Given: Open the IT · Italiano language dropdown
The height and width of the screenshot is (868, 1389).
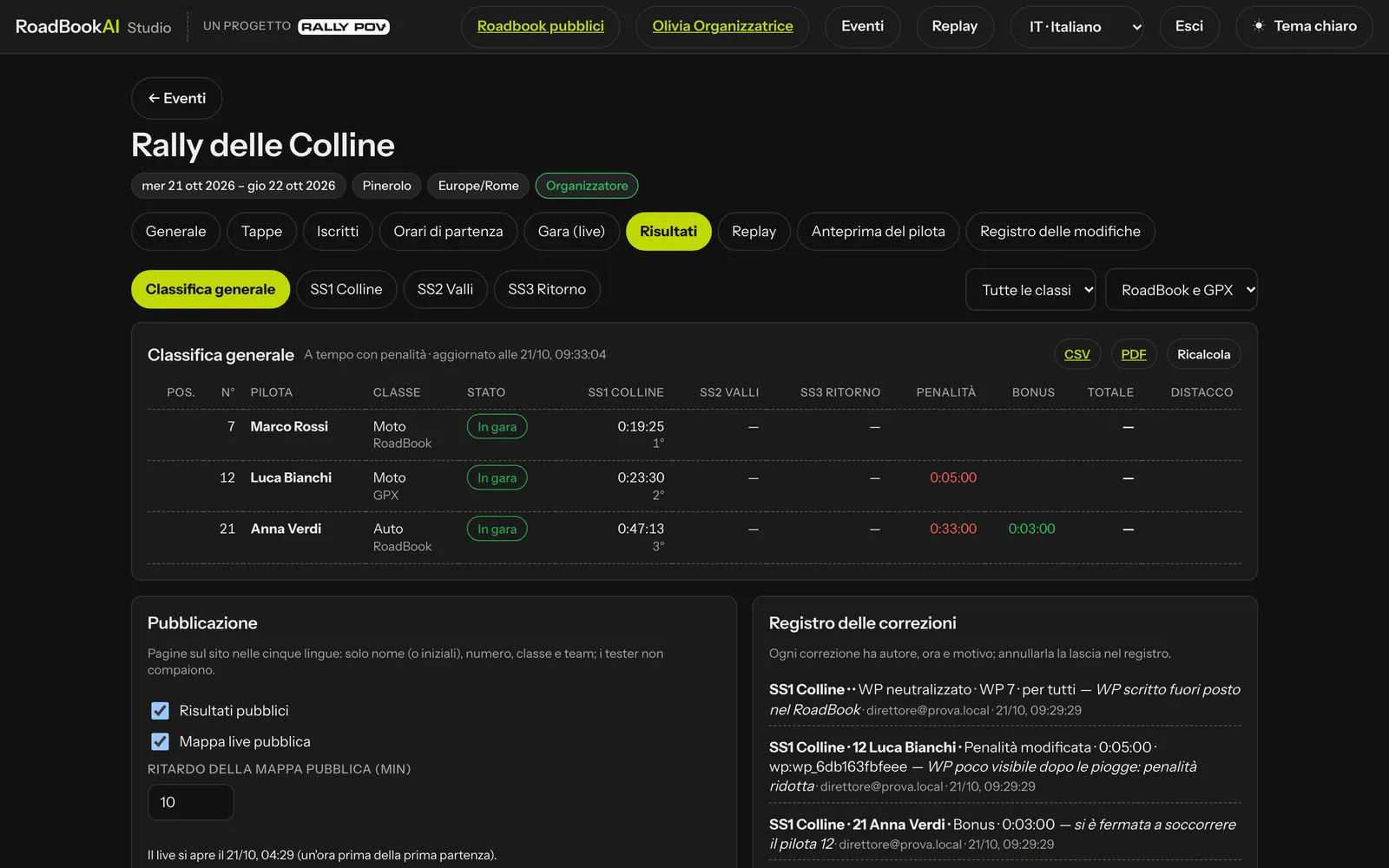Looking at the screenshot, I should 1076,27.
